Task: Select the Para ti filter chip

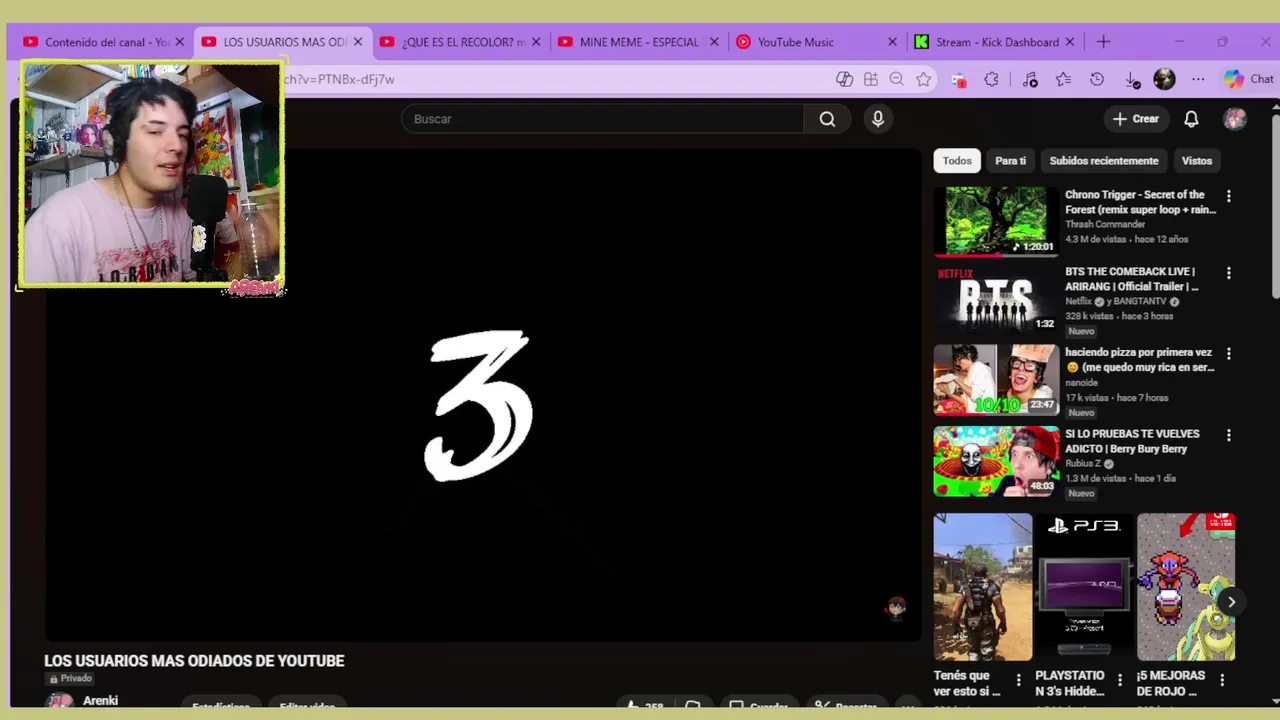Action: click(1010, 161)
